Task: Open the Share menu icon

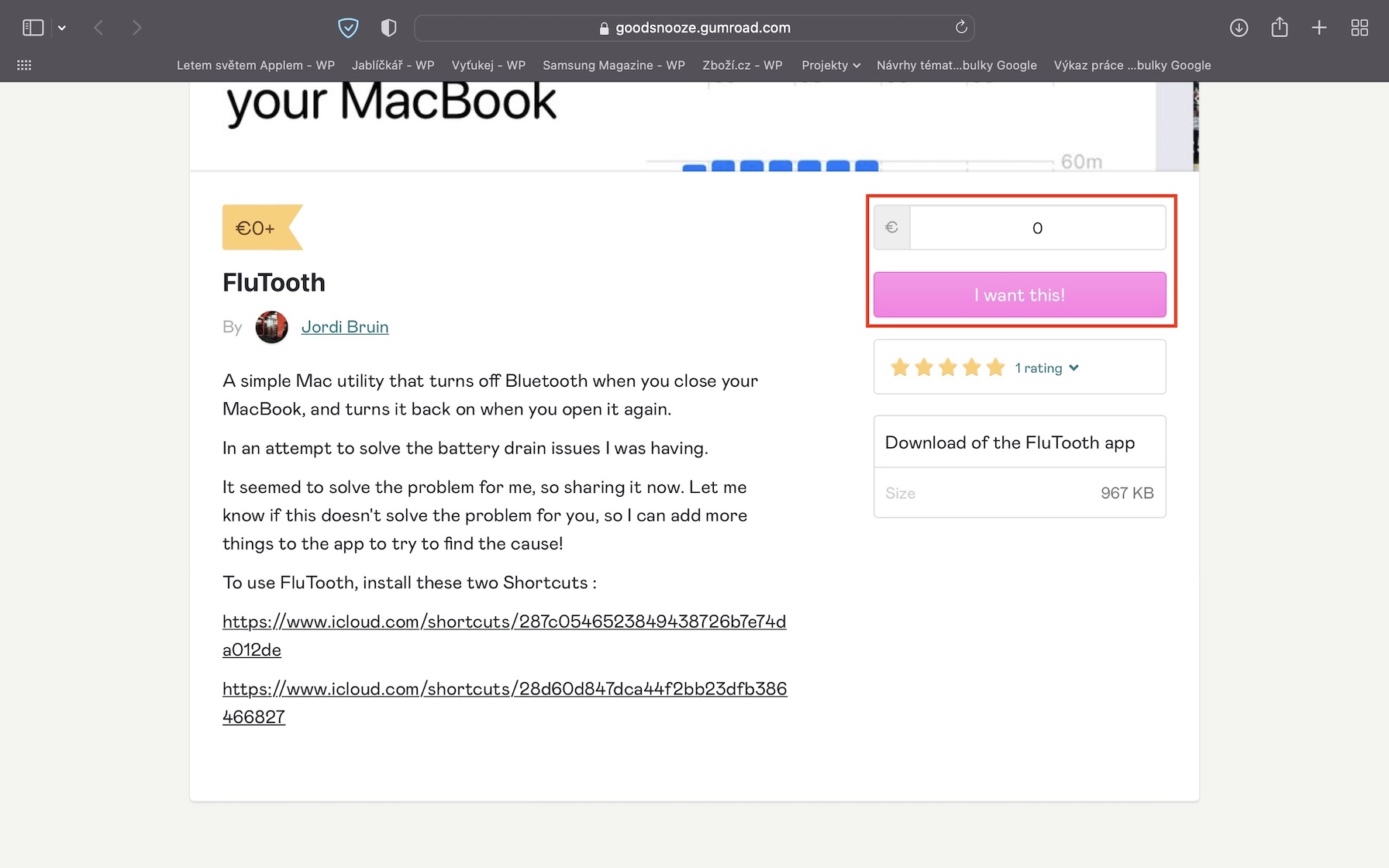Action: click(1280, 28)
